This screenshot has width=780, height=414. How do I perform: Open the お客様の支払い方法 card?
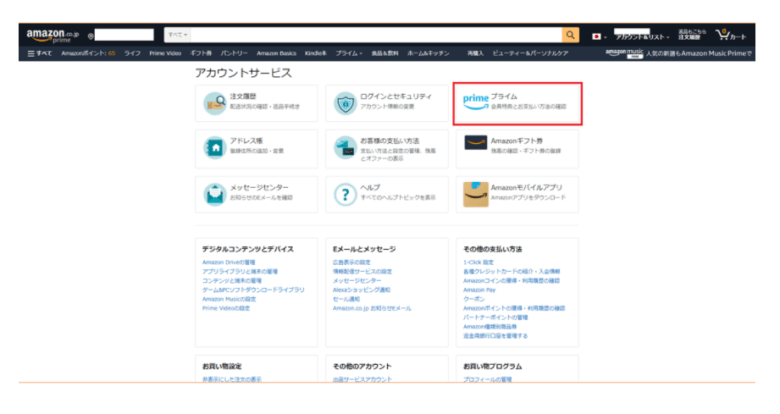pos(387,148)
